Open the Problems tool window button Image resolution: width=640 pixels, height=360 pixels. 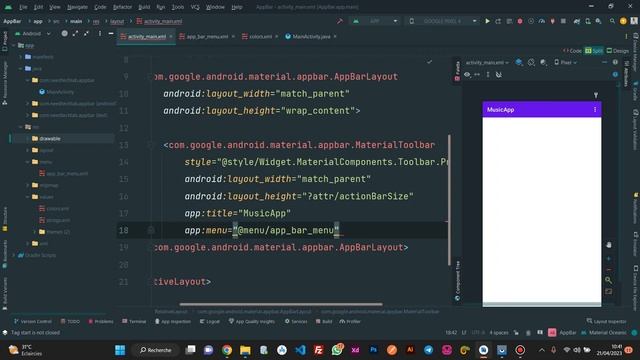click(x=101, y=322)
